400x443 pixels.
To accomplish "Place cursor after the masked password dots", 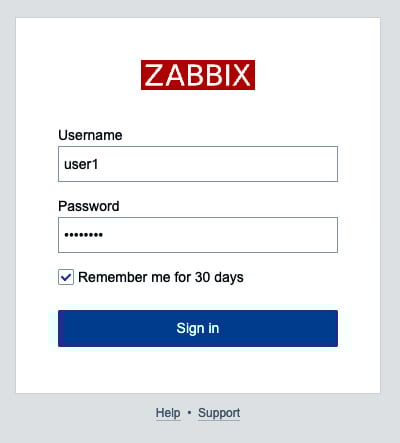I will (x=104, y=235).
